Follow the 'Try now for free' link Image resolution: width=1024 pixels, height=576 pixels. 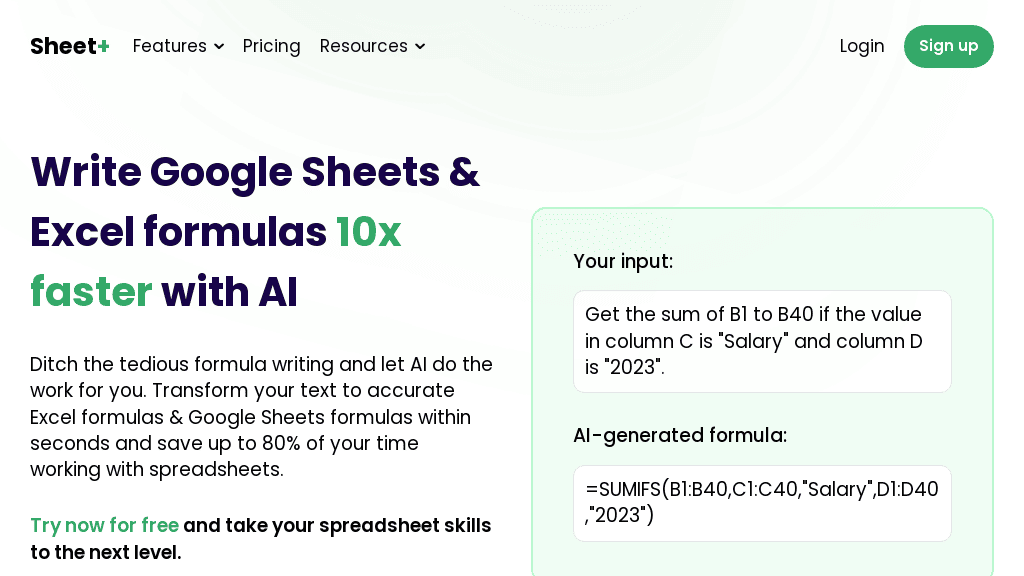coord(104,525)
